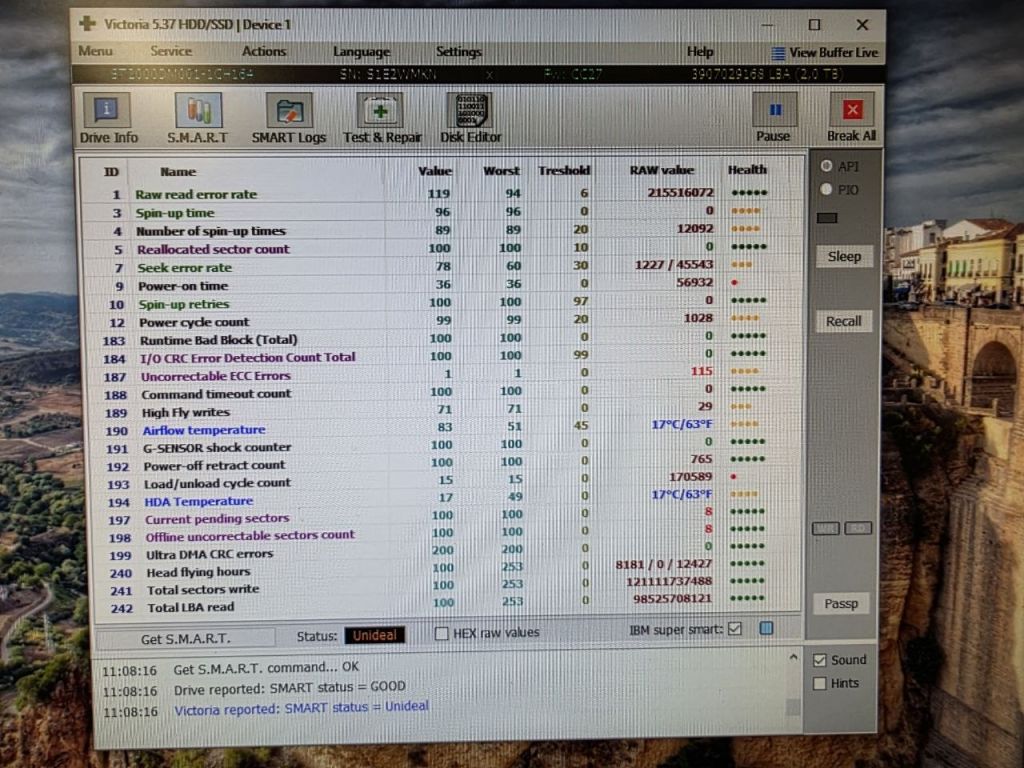Click the Break All button

[852, 118]
